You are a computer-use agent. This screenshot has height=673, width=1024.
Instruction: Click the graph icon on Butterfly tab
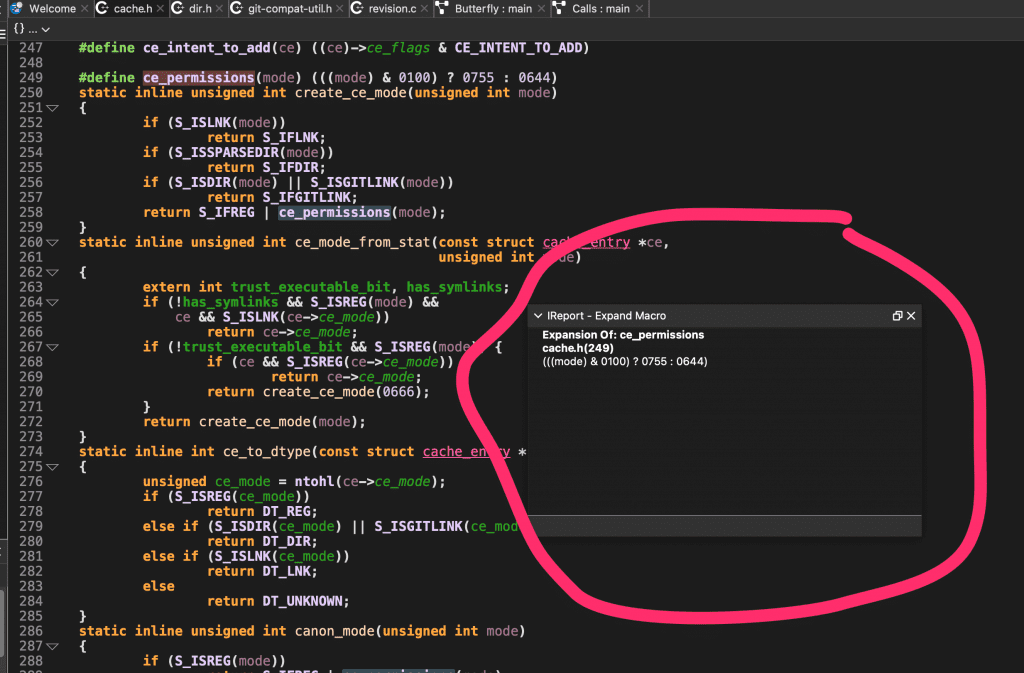442,8
